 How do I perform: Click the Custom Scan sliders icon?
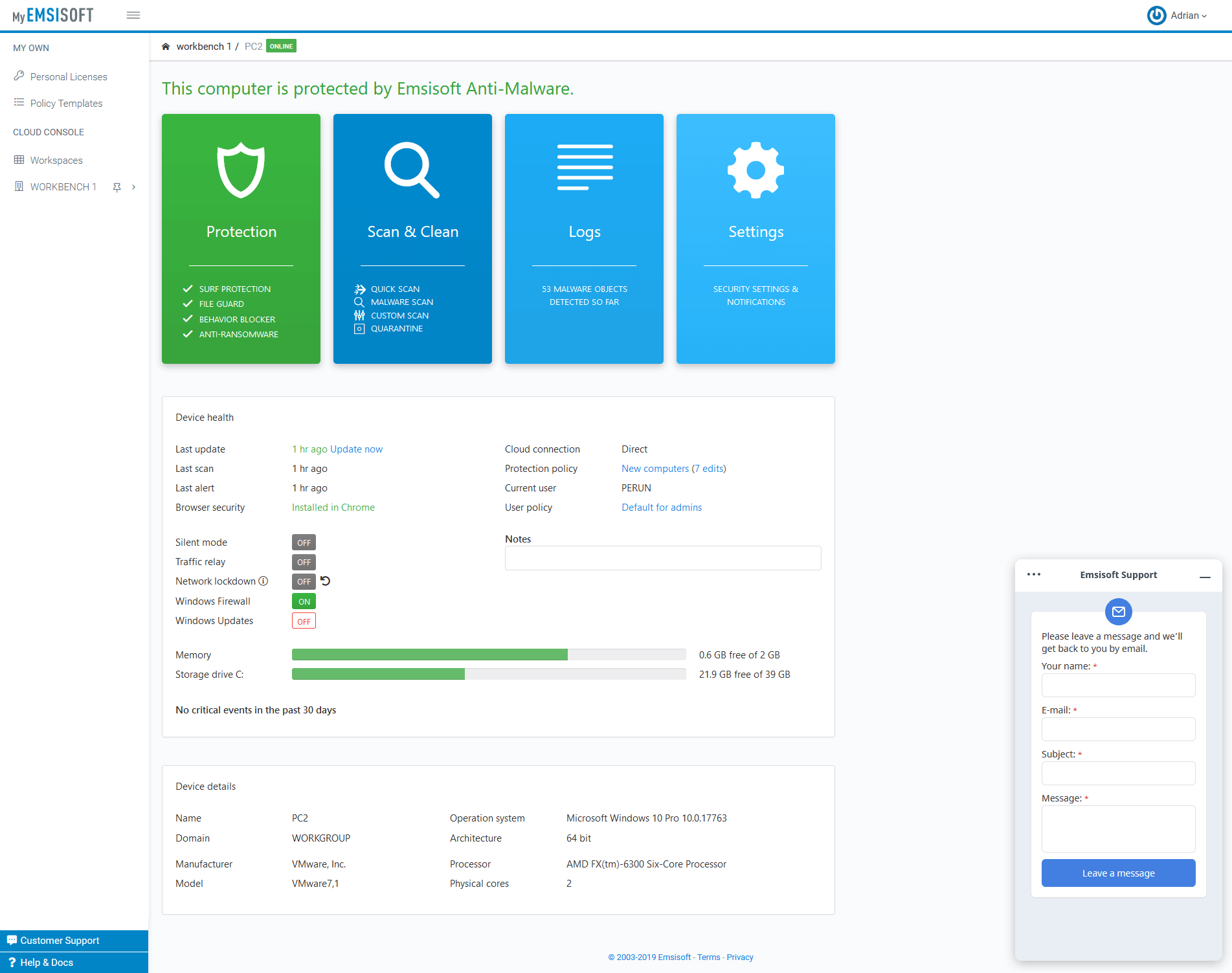359,315
